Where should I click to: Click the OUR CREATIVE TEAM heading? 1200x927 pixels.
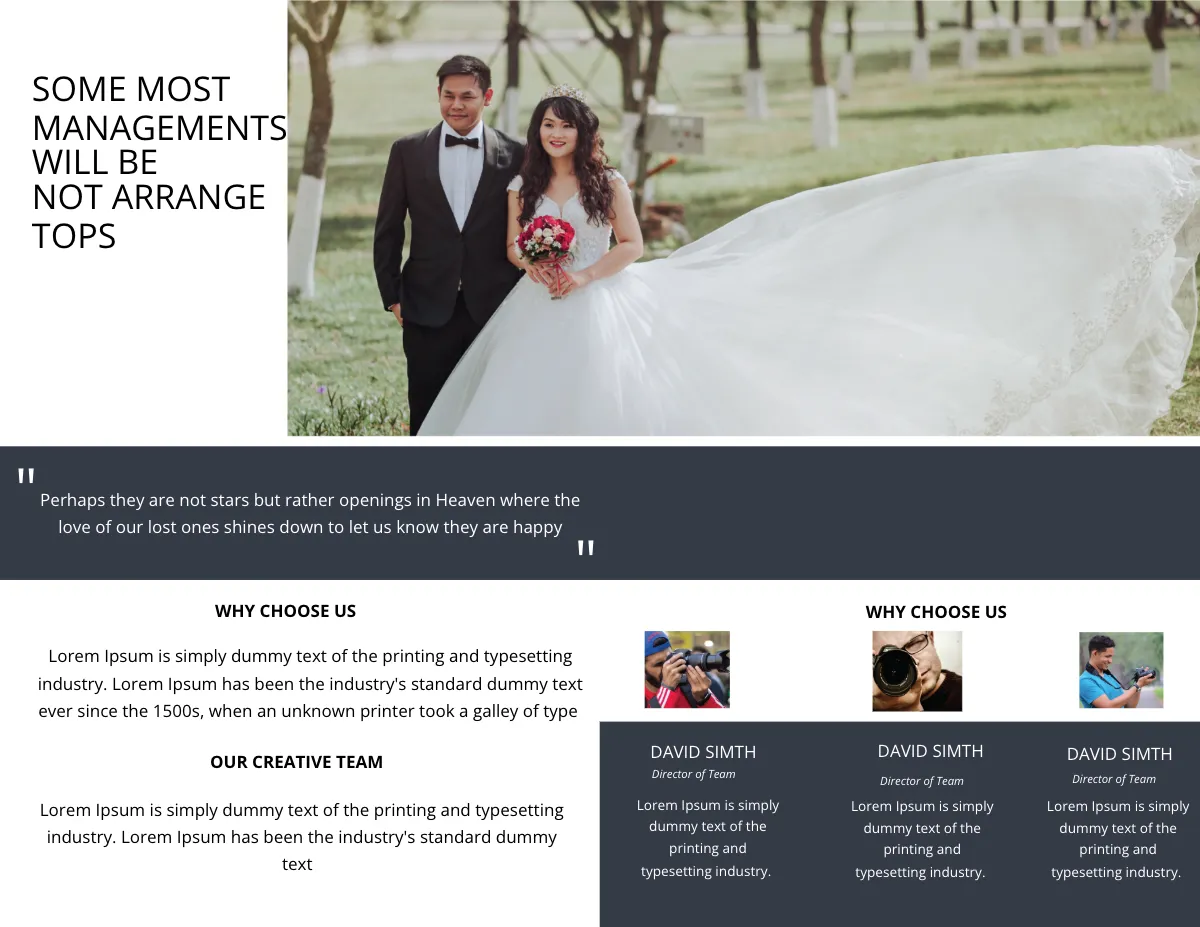(296, 761)
